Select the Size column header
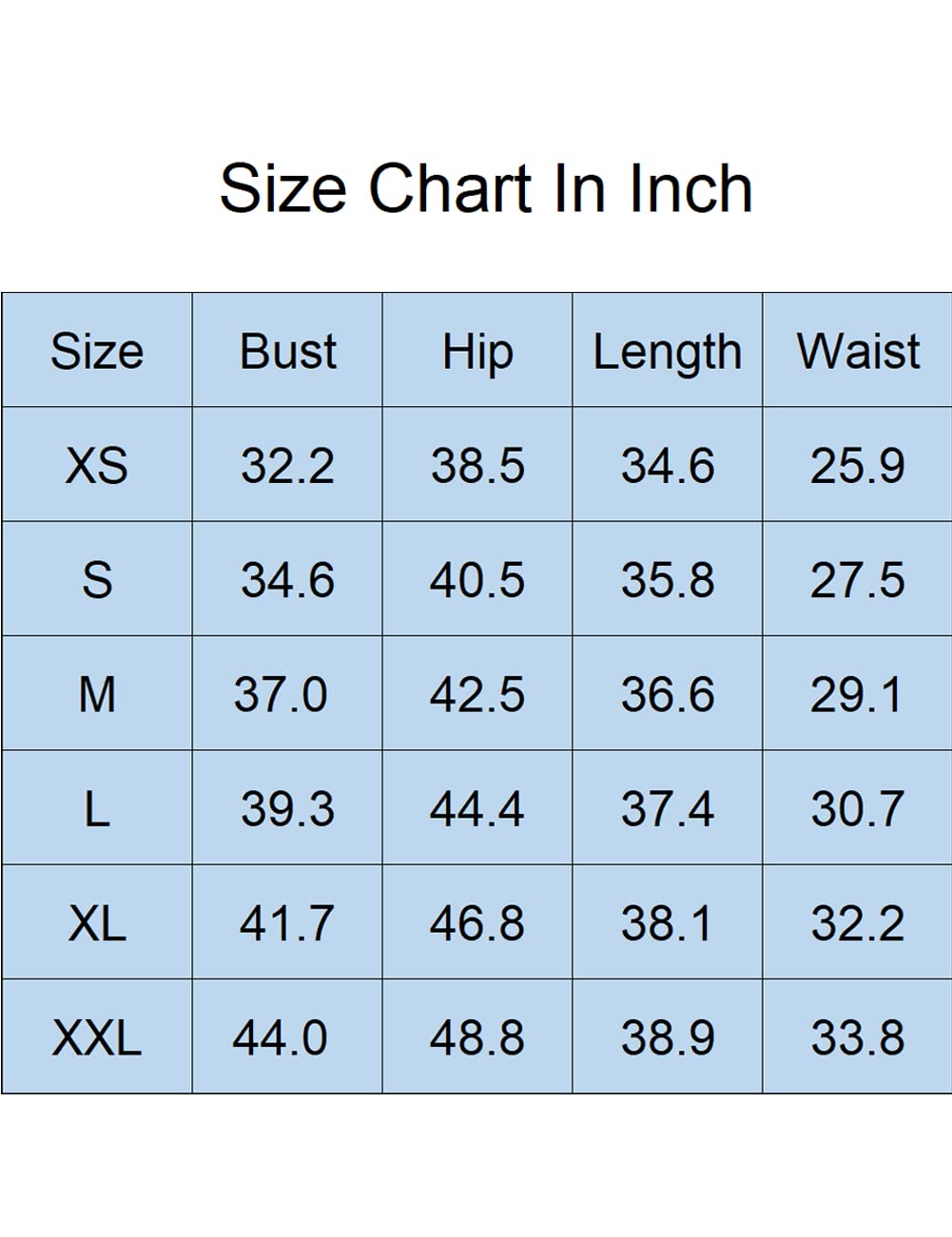Image resolution: width=952 pixels, height=1237 pixels. click(97, 351)
